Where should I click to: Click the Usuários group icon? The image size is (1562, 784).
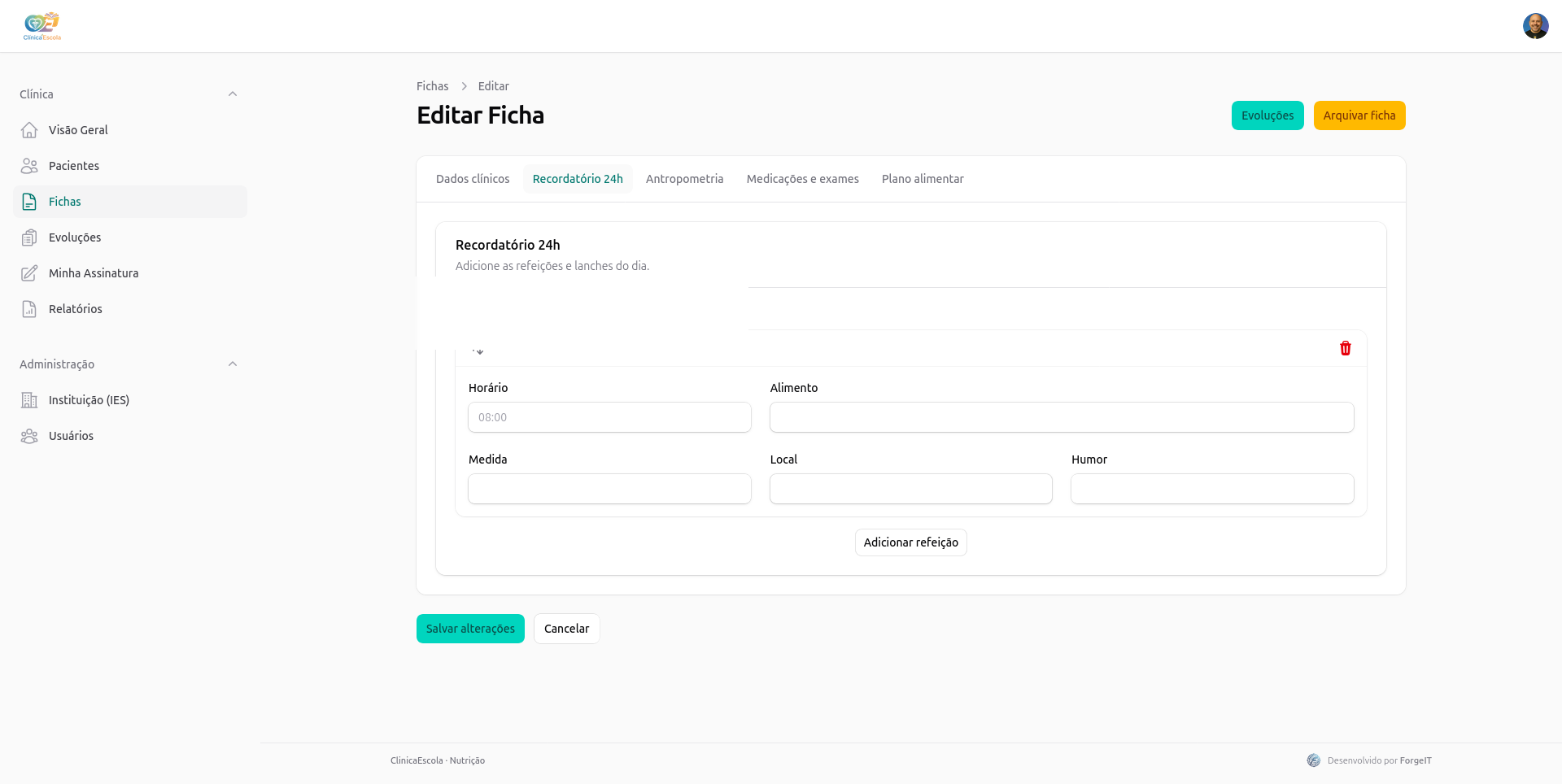(x=29, y=436)
